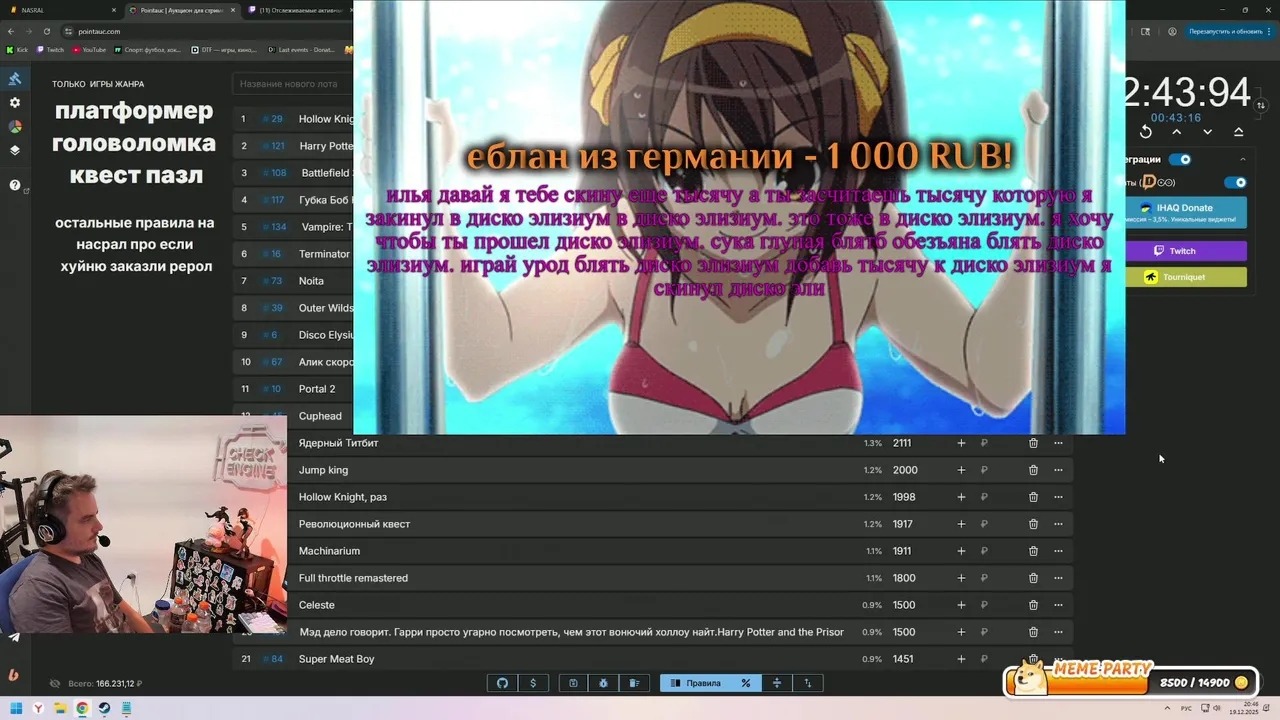Click the underlined up-arrow timer icon
The image size is (1280, 720).
(x=1239, y=132)
